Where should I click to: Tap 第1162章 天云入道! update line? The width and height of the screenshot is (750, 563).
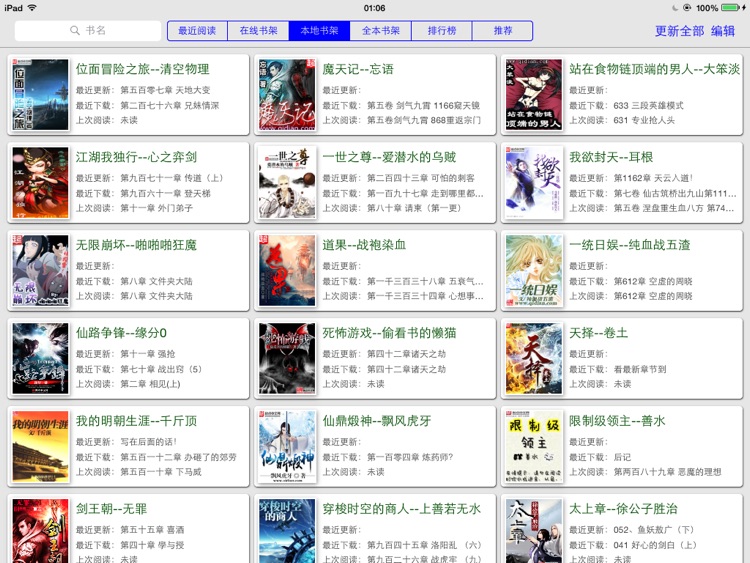pyautogui.click(x=653, y=178)
